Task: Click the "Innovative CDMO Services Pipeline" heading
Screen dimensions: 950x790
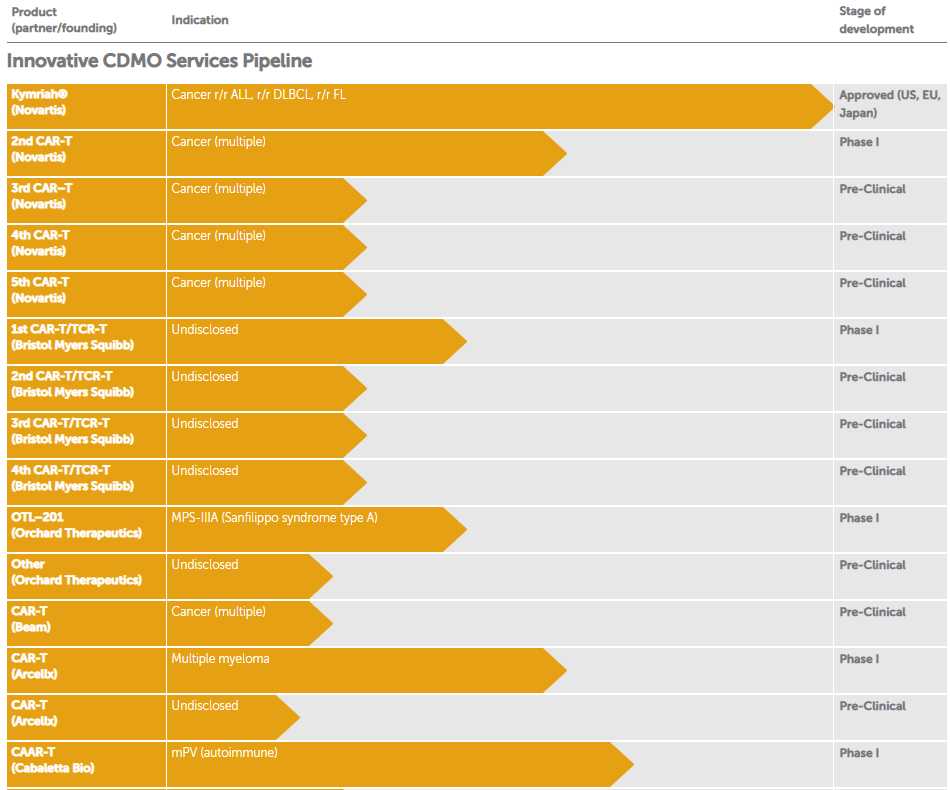Action: click(x=159, y=61)
